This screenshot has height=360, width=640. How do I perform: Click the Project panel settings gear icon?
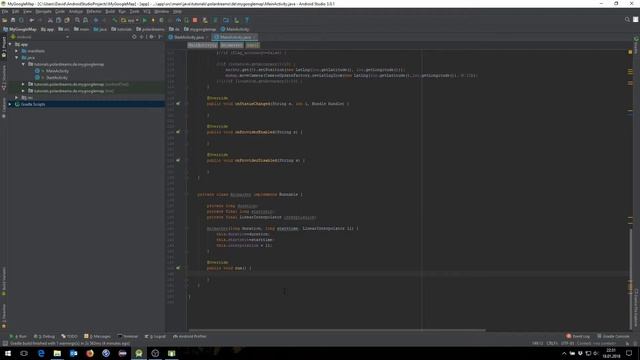(151, 37)
